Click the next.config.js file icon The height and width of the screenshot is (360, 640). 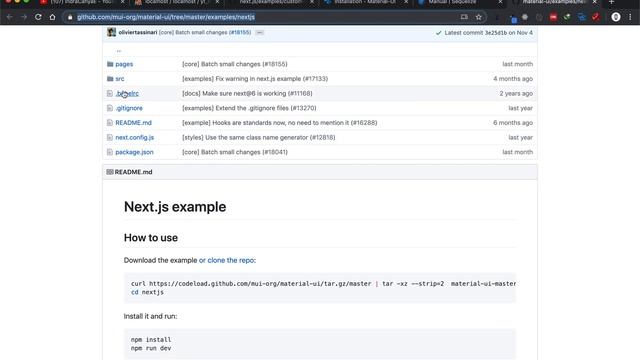(110, 138)
